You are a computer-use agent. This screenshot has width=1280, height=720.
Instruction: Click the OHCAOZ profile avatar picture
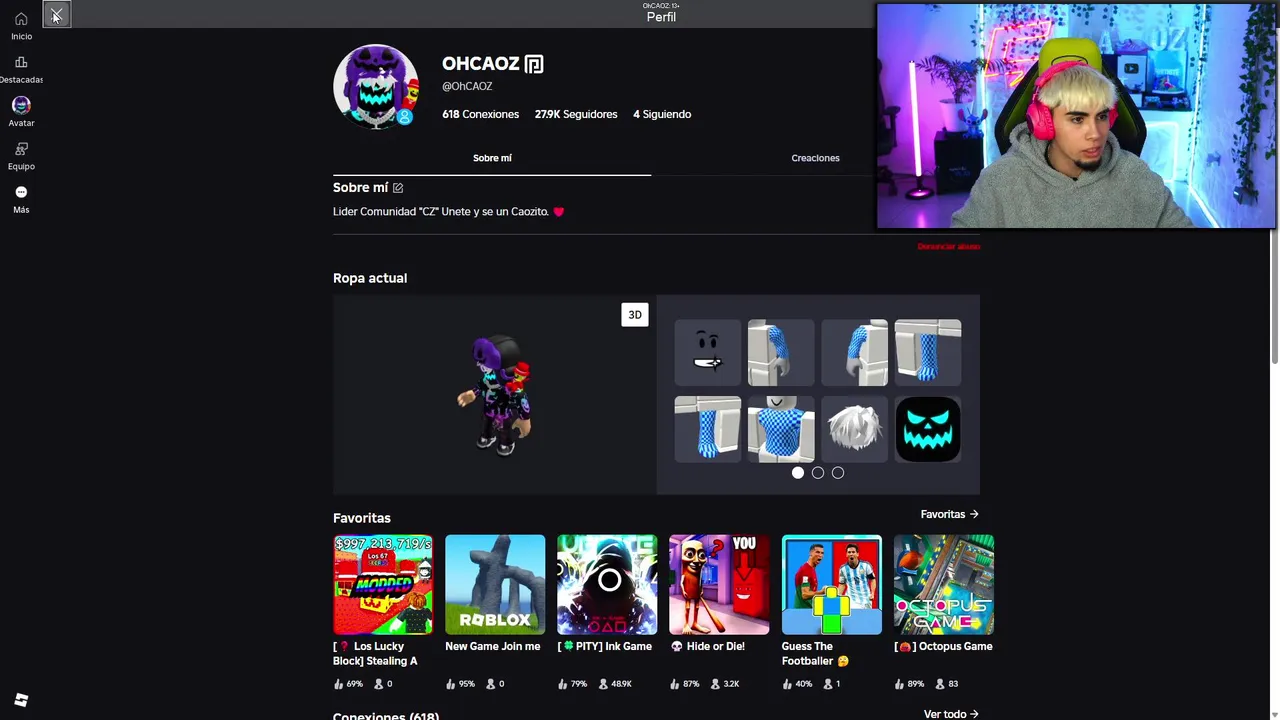pyautogui.click(x=376, y=86)
